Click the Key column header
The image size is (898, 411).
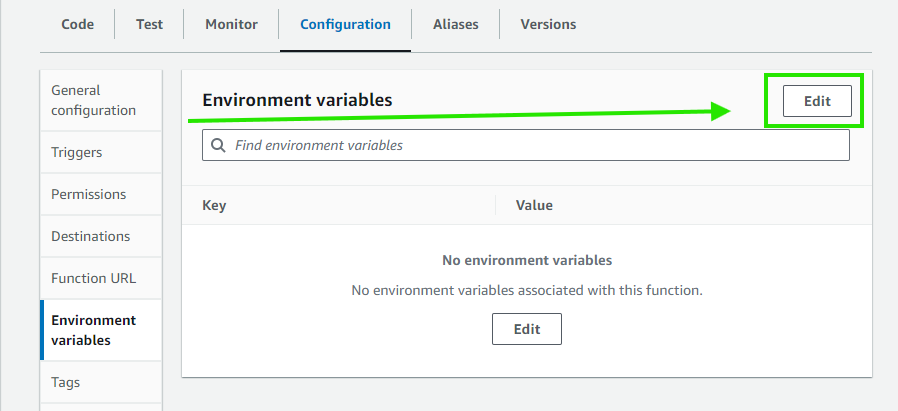coord(214,205)
